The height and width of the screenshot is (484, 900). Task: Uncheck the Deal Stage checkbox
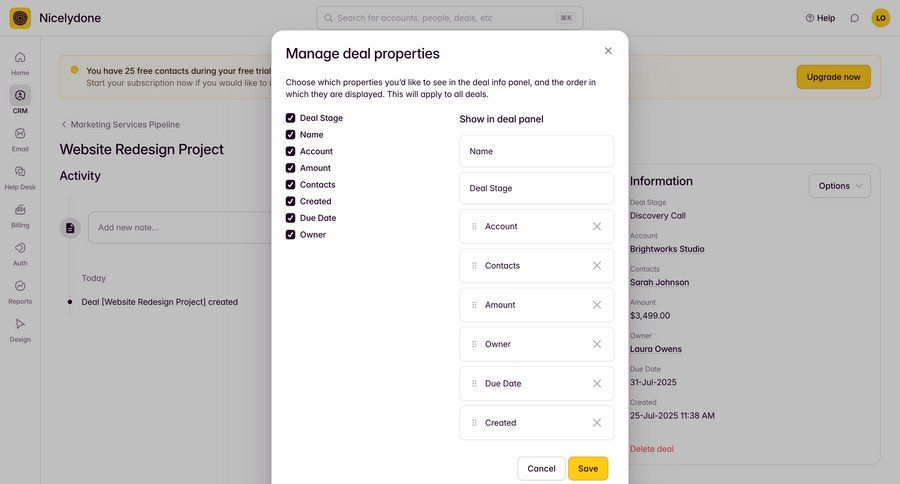pos(291,118)
